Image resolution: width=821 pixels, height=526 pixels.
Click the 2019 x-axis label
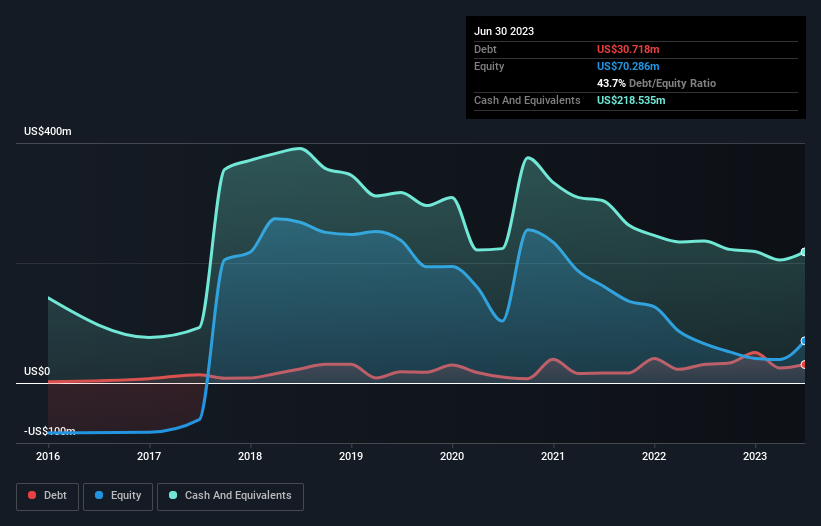pyautogui.click(x=351, y=456)
